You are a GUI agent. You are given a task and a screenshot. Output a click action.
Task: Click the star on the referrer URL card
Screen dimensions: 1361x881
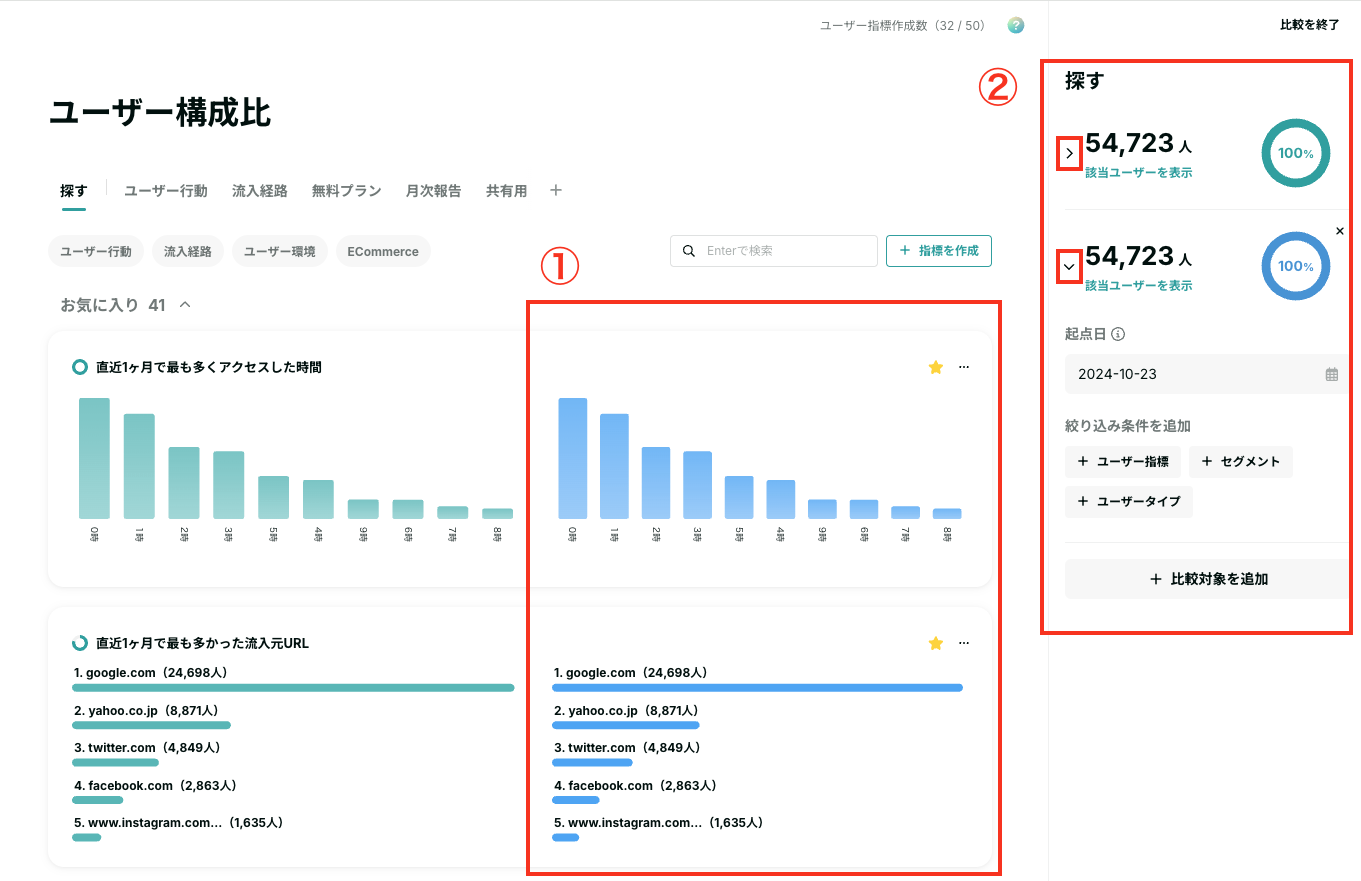pos(936,643)
